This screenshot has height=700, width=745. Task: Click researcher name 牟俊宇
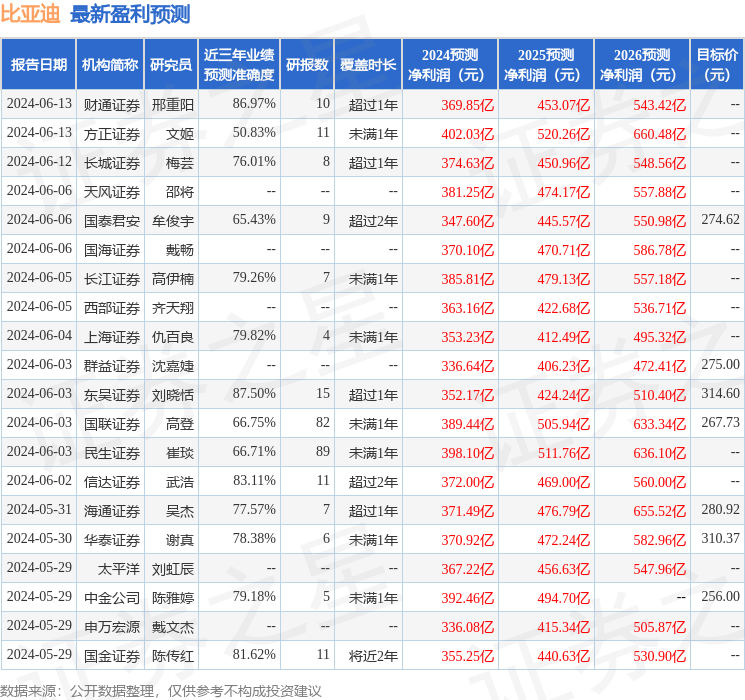[173, 221]
